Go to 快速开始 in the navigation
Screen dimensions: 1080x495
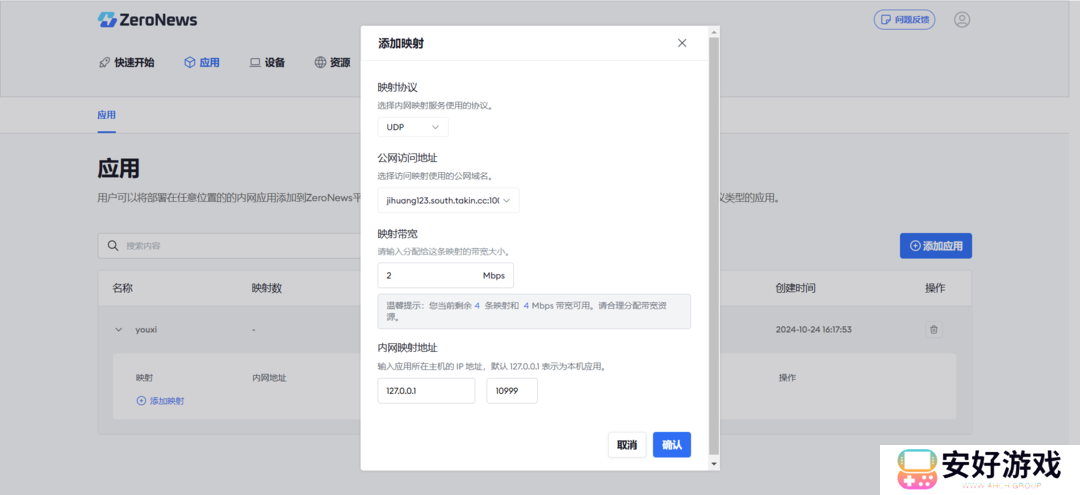click(127, 63)
